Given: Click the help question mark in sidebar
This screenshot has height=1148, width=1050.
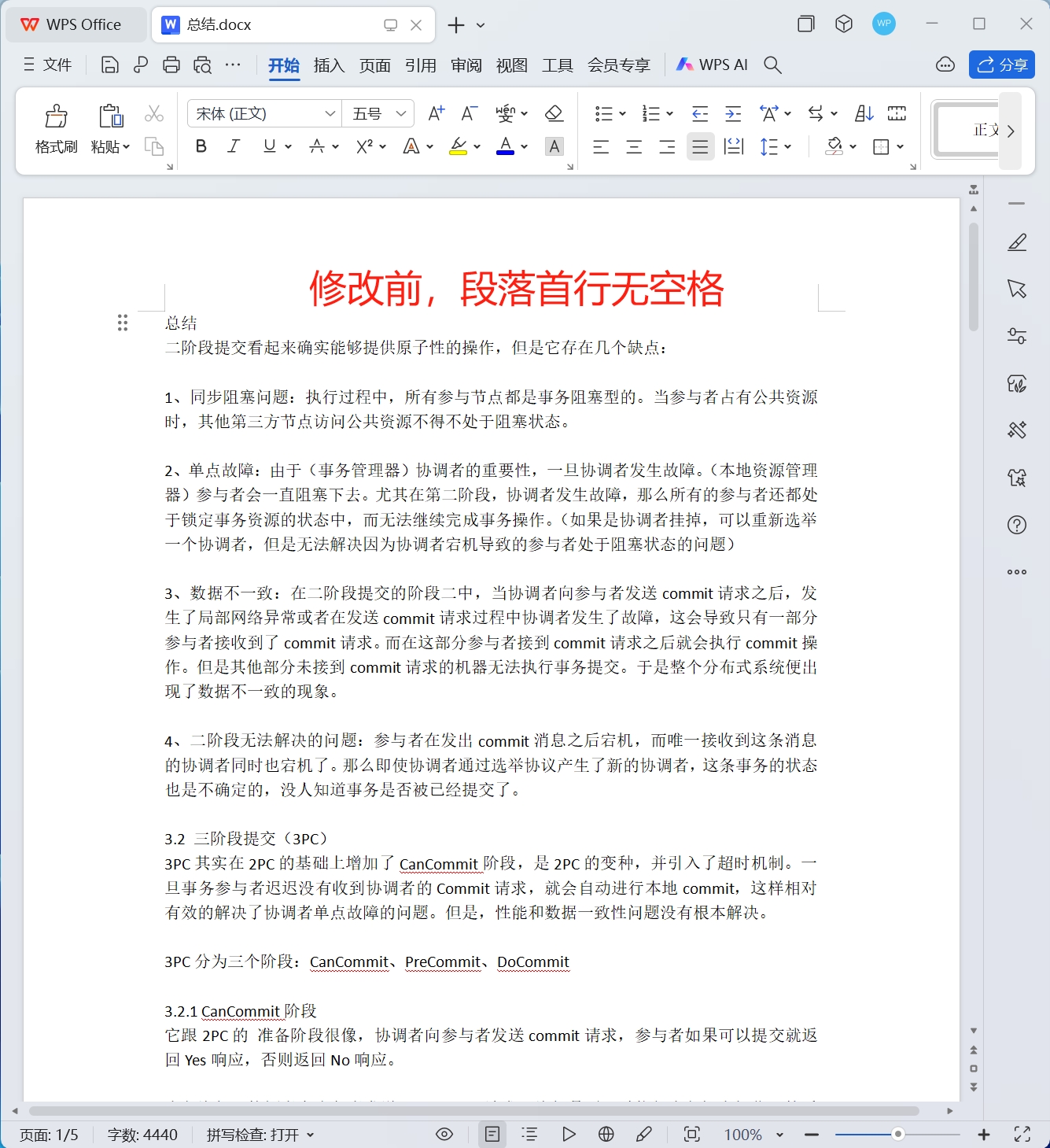Looking at the screenshot, I should click(1017, 524).
